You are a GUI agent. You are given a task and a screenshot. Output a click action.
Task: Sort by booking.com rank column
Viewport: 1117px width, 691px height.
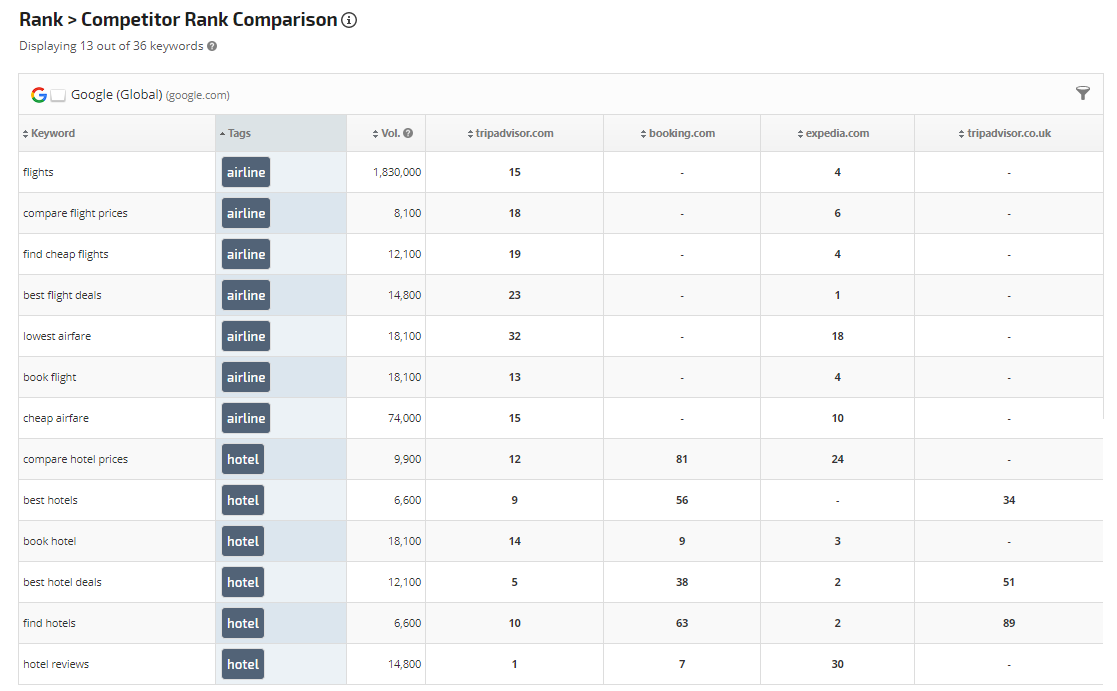[677, 133]
